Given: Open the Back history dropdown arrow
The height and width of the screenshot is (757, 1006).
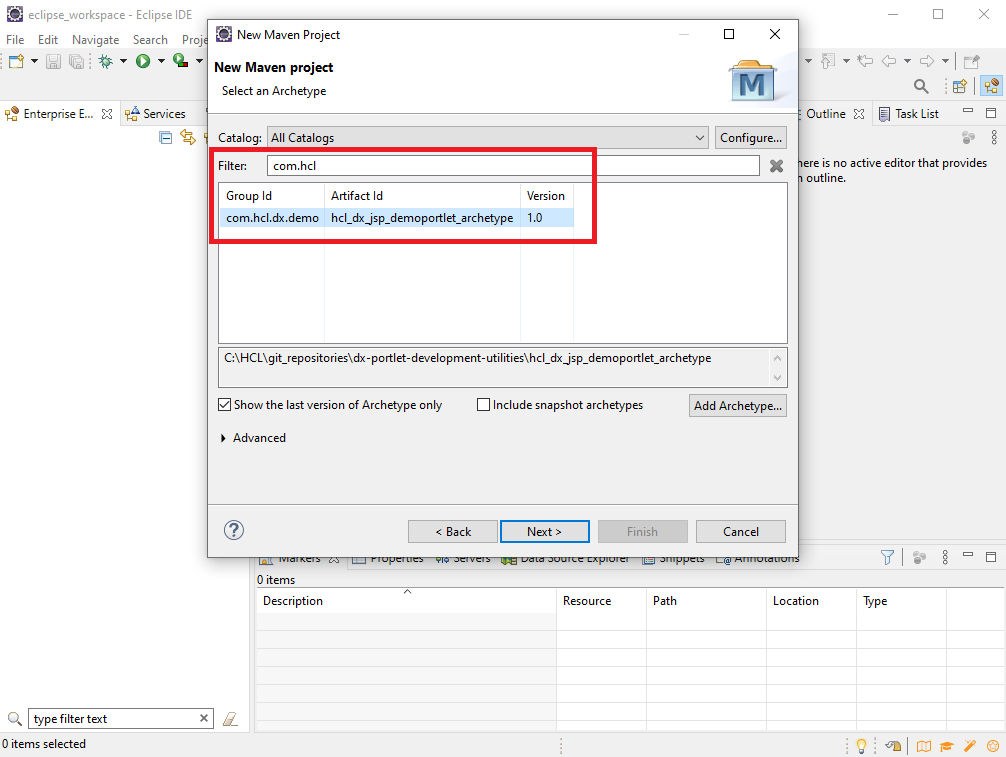Looking at the screenshot, I should pos(907,62).
